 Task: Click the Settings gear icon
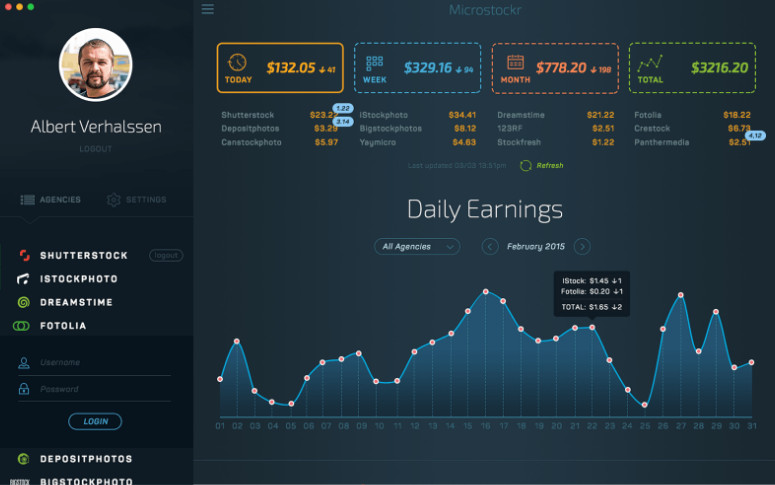click(113, 200)
